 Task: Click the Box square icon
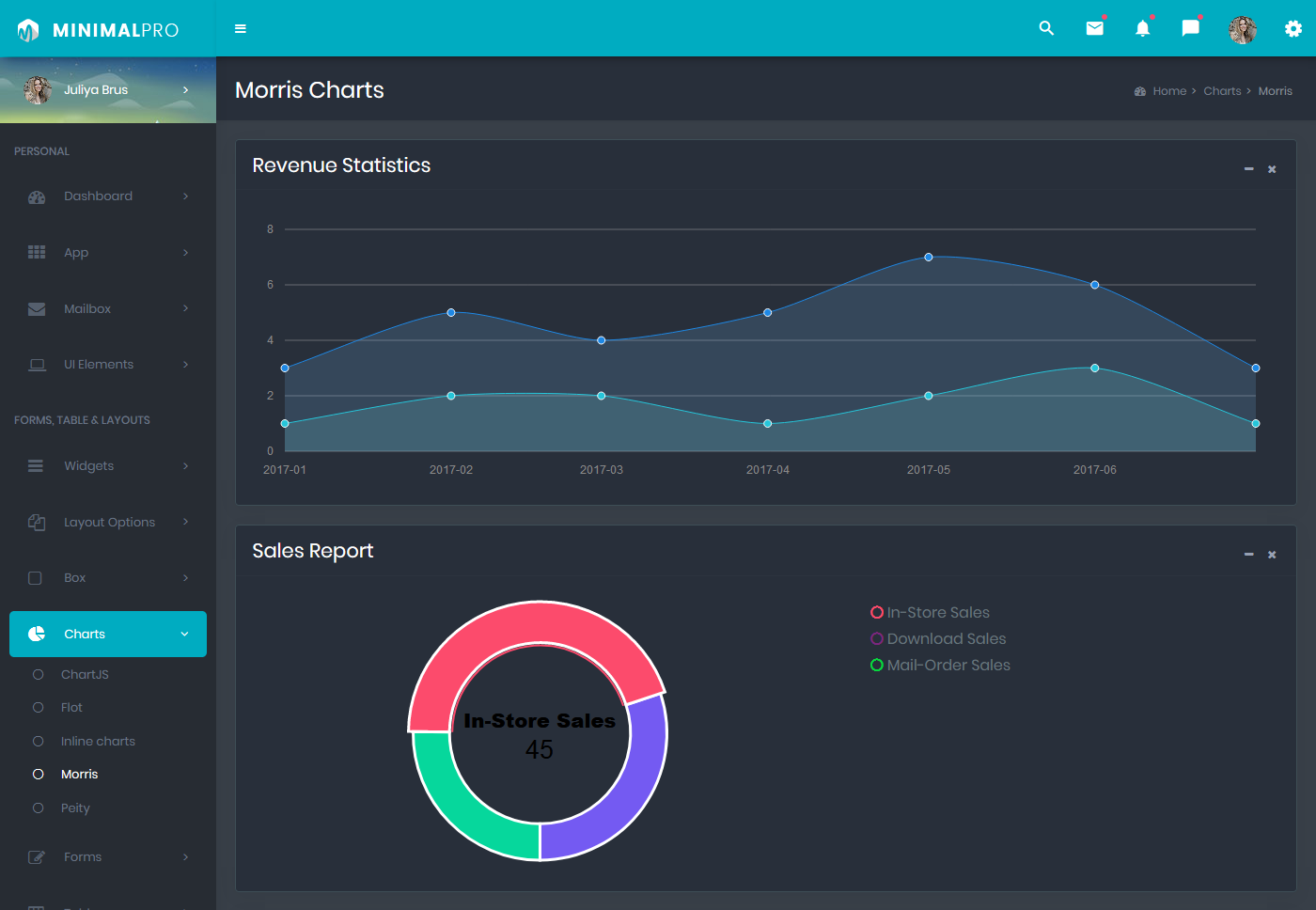click(x=35, y=578)
